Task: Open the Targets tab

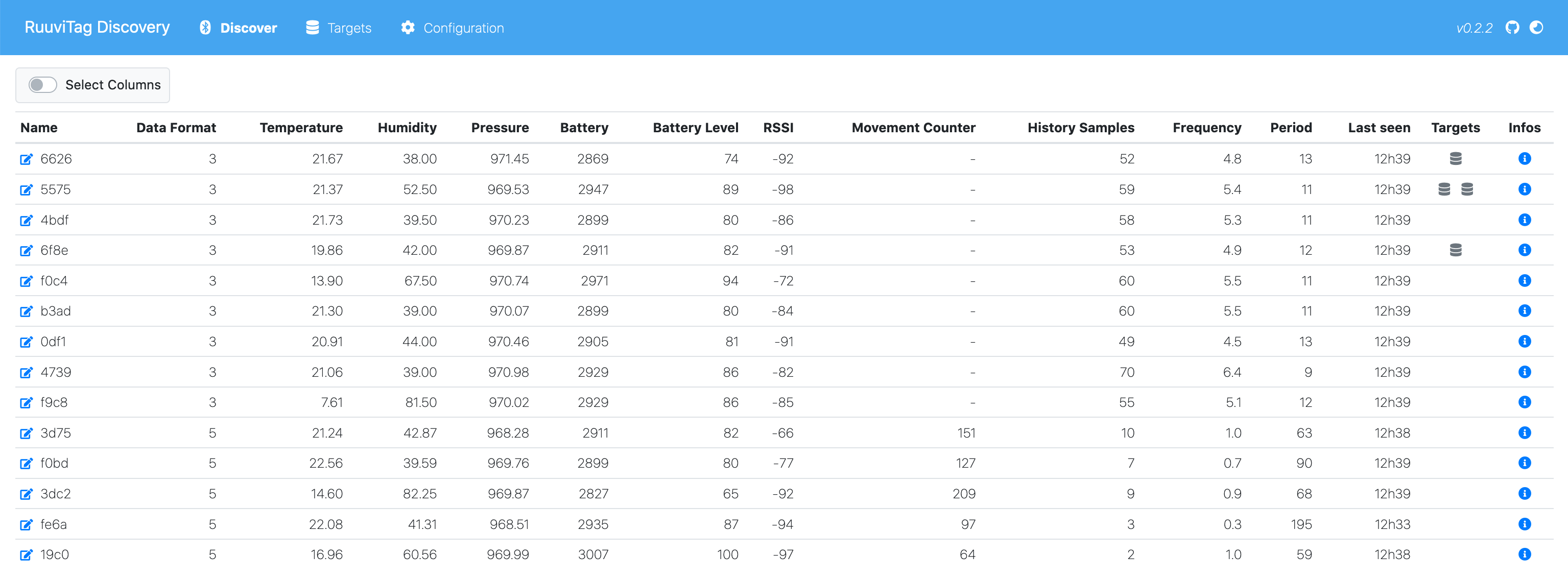Action: pyautogui.click(x=339, y=28)
